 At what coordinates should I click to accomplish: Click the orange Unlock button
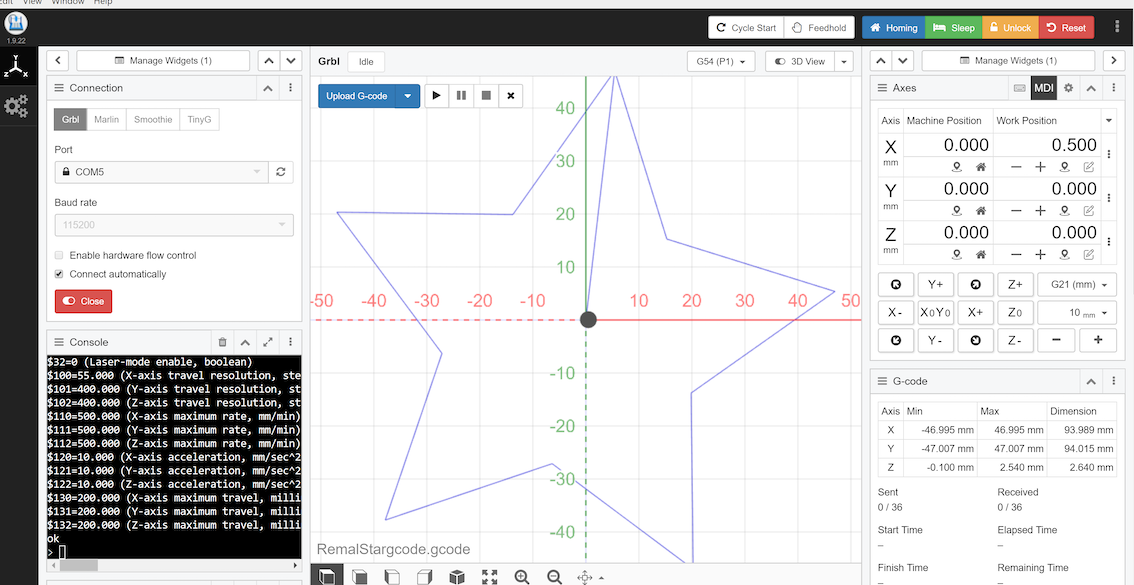(1010, 27)
